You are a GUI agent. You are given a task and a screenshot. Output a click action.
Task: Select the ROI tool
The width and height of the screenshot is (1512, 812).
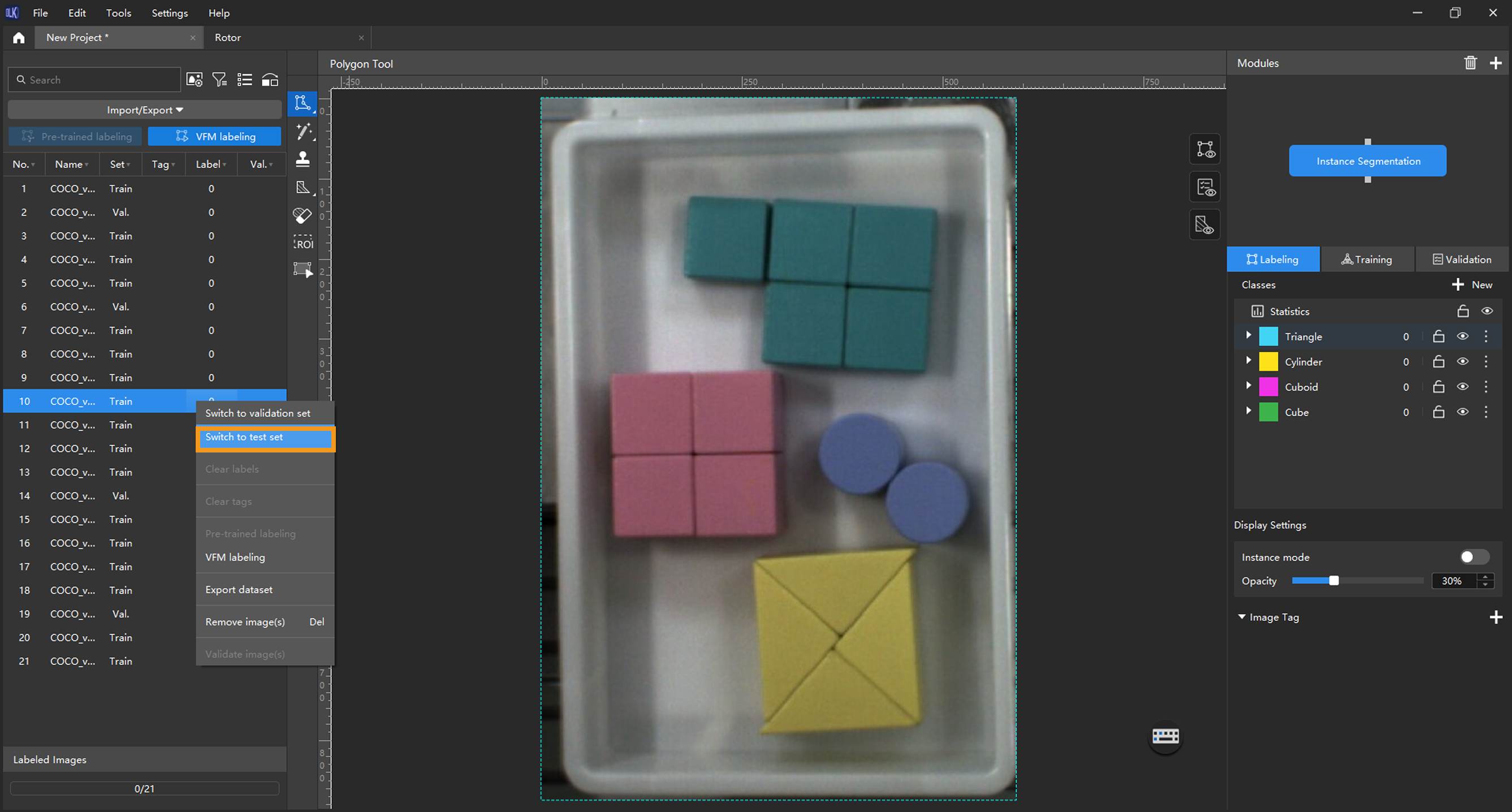[303, 243]
